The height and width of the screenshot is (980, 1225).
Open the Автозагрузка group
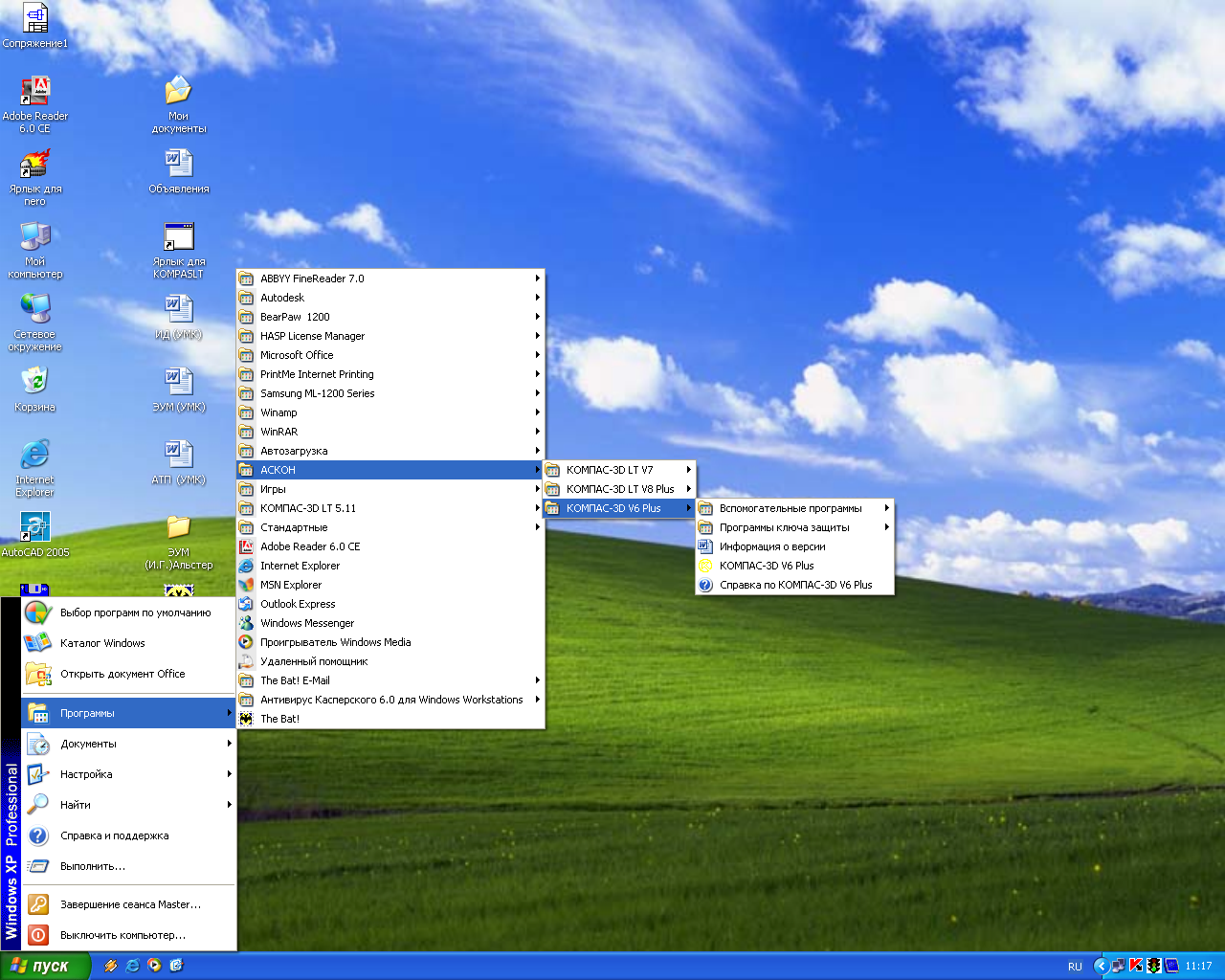[x=390, y=451]
